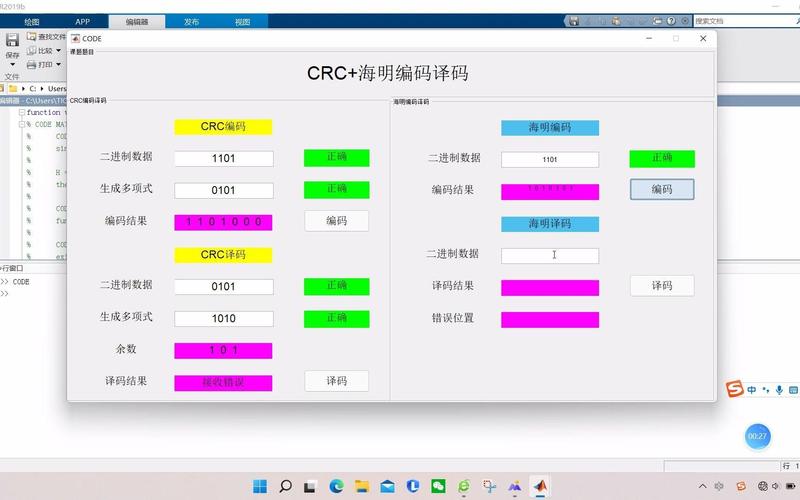Screen dimensions: 800x500
Task: Click the green 正确 indicator beside CRC data 1101
Action: [337, 158]
